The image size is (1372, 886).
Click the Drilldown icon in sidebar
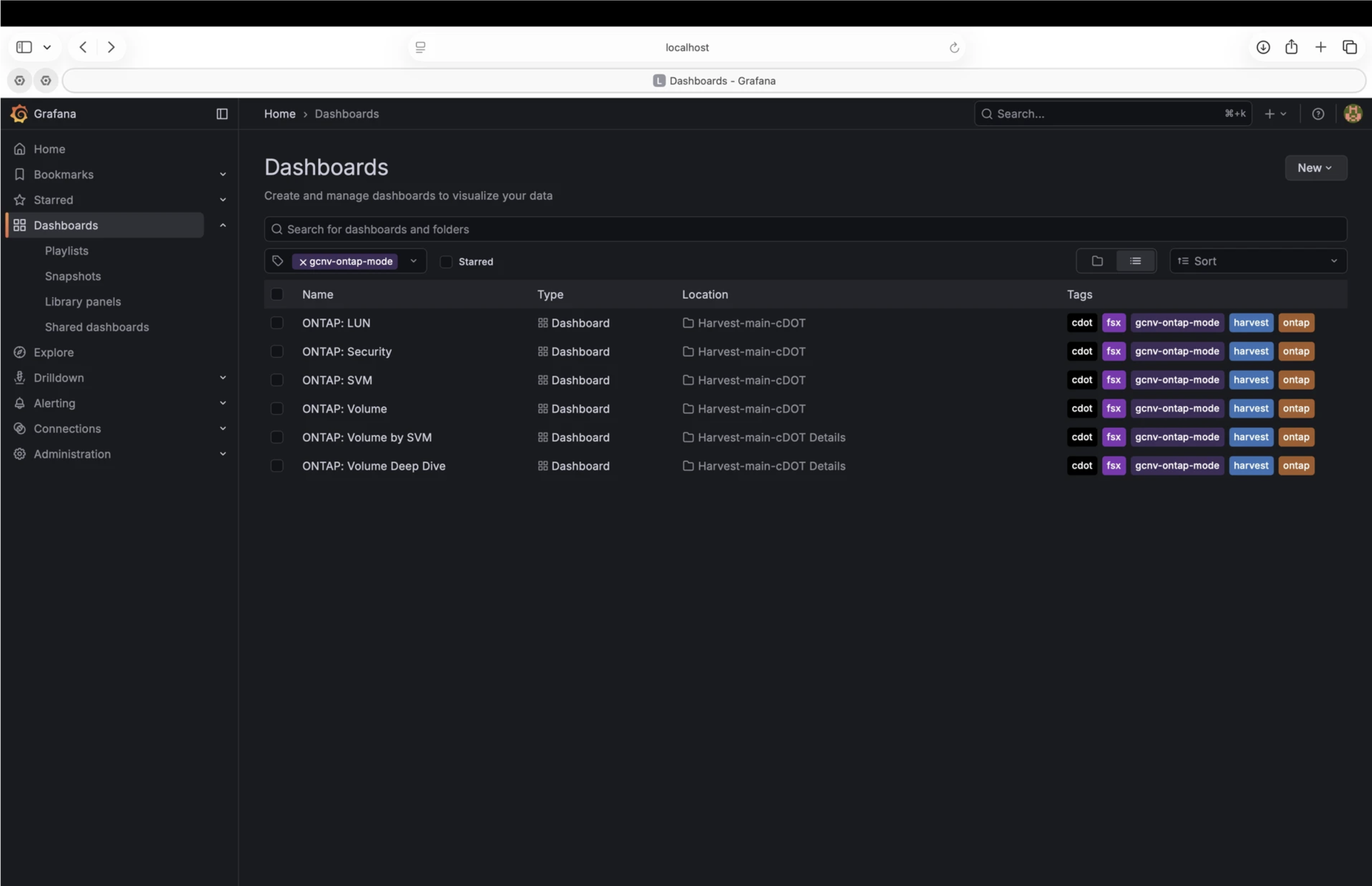pos(20,378)
